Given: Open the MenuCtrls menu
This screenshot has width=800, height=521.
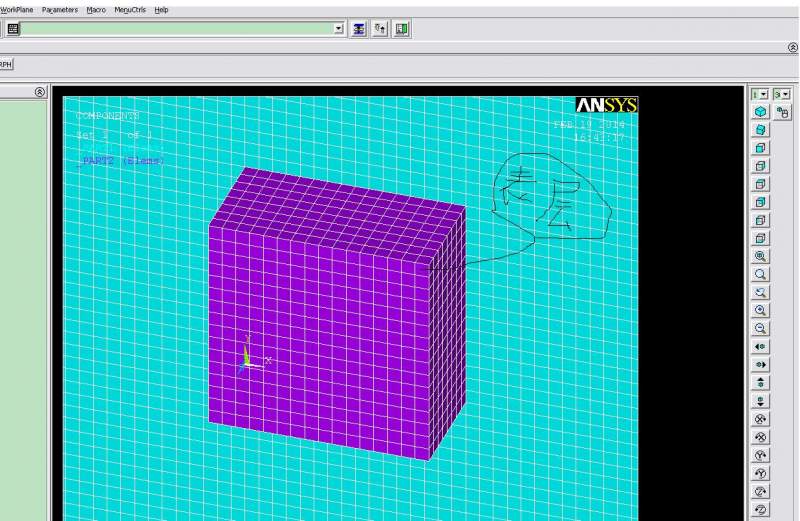Looking at the screenshot, I should (130, 10).
